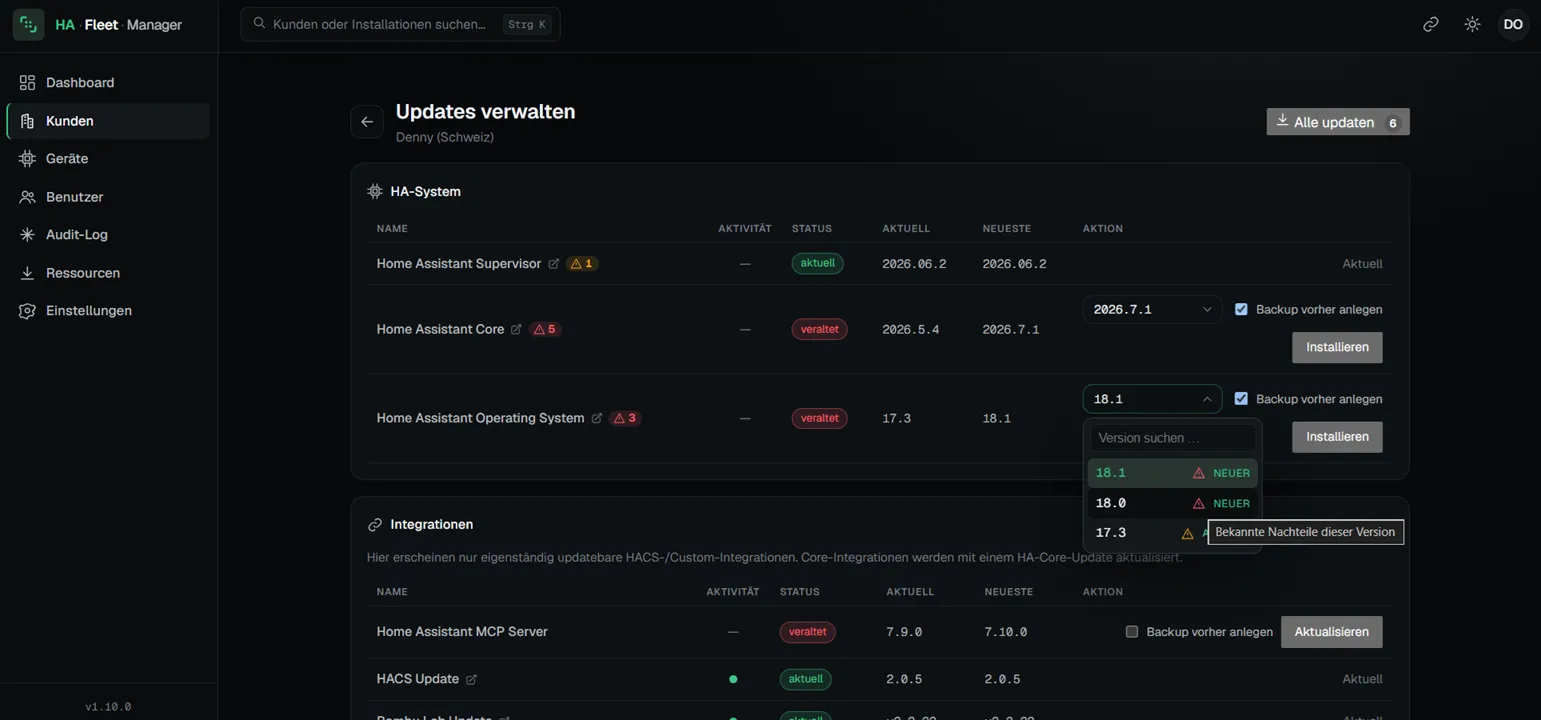Select version 18.0 from the list

1172,503
